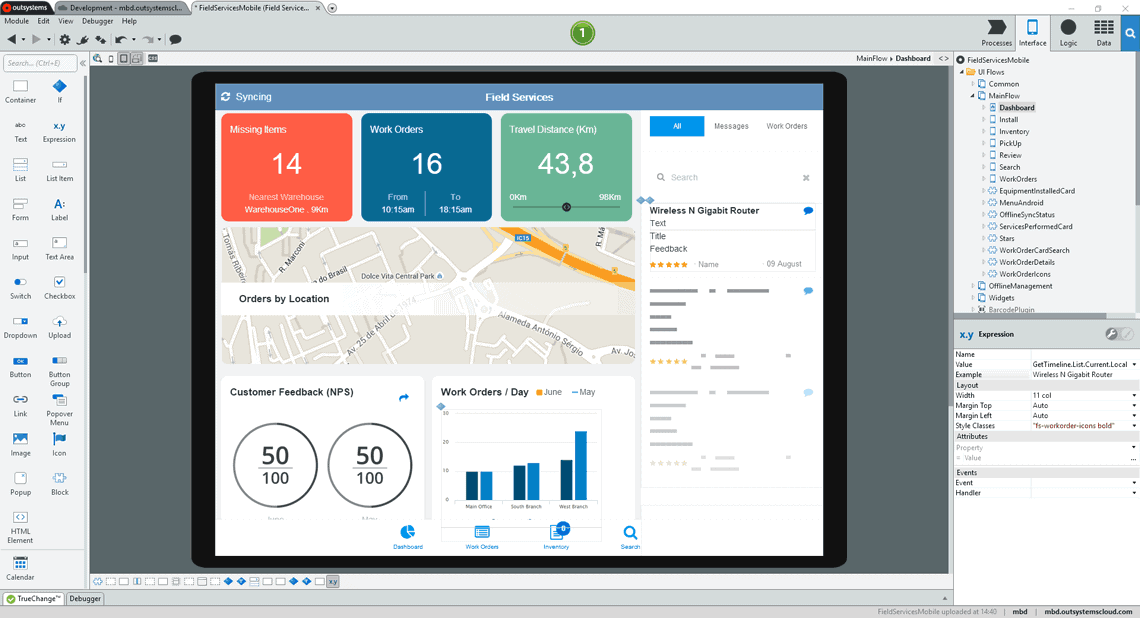The image size is (1140, 618).
Task: Select the Switch widget in toolbox
Action: [x=20, y=288]
